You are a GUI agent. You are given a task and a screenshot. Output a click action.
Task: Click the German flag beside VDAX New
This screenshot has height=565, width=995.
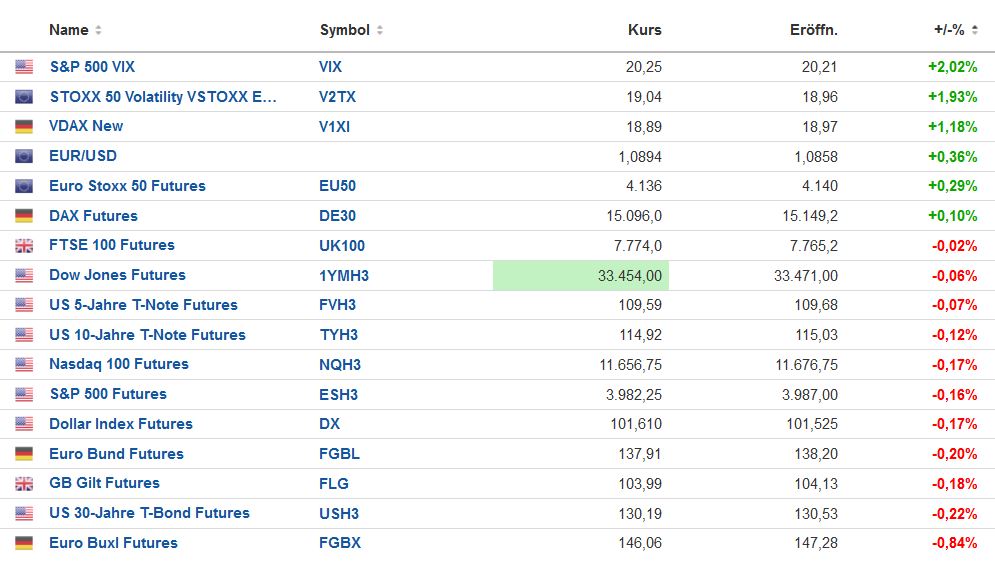point(24,127)
